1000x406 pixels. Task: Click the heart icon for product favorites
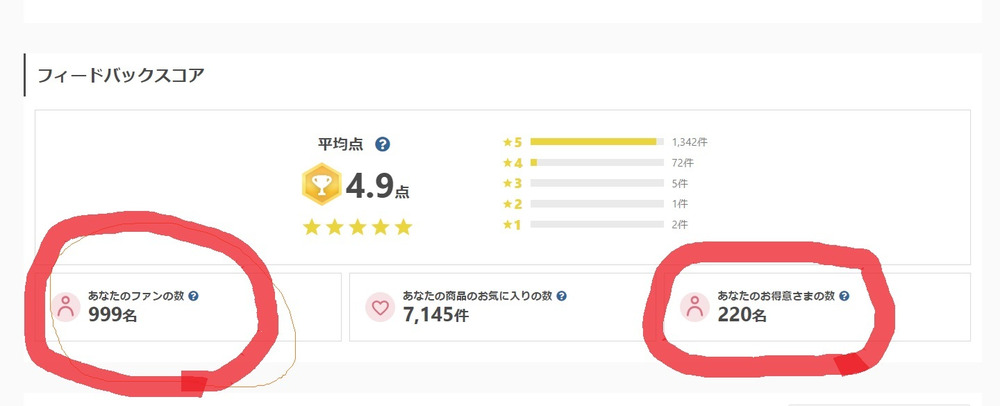[x=379, y=307]
